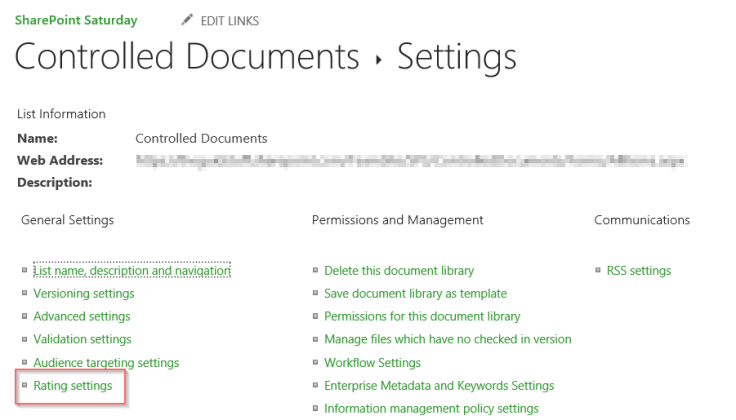Open the SharePoint Saturday site link
The image size is (736, 420).
[x=76, y=20]
